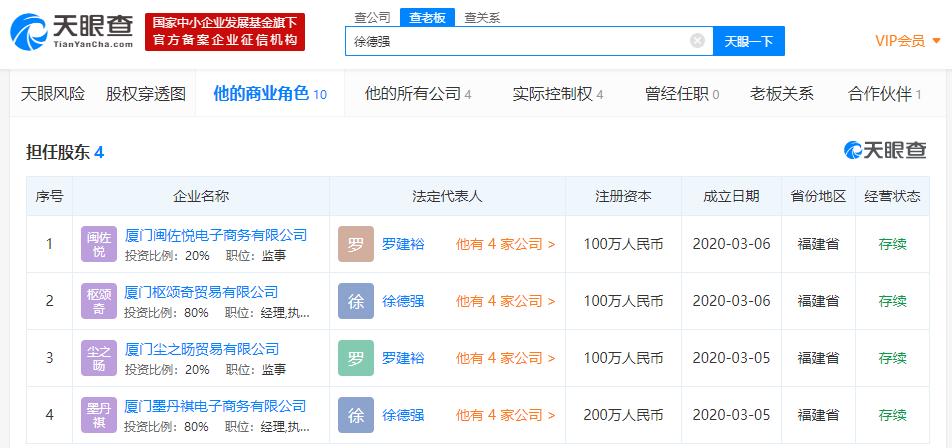Switch to 查公司 search tab

[372, 17]
